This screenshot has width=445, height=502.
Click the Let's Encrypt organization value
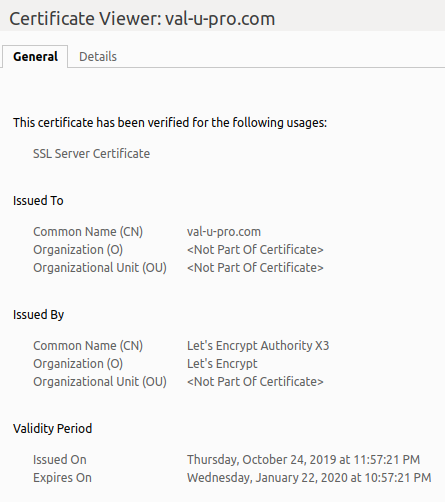222,364
